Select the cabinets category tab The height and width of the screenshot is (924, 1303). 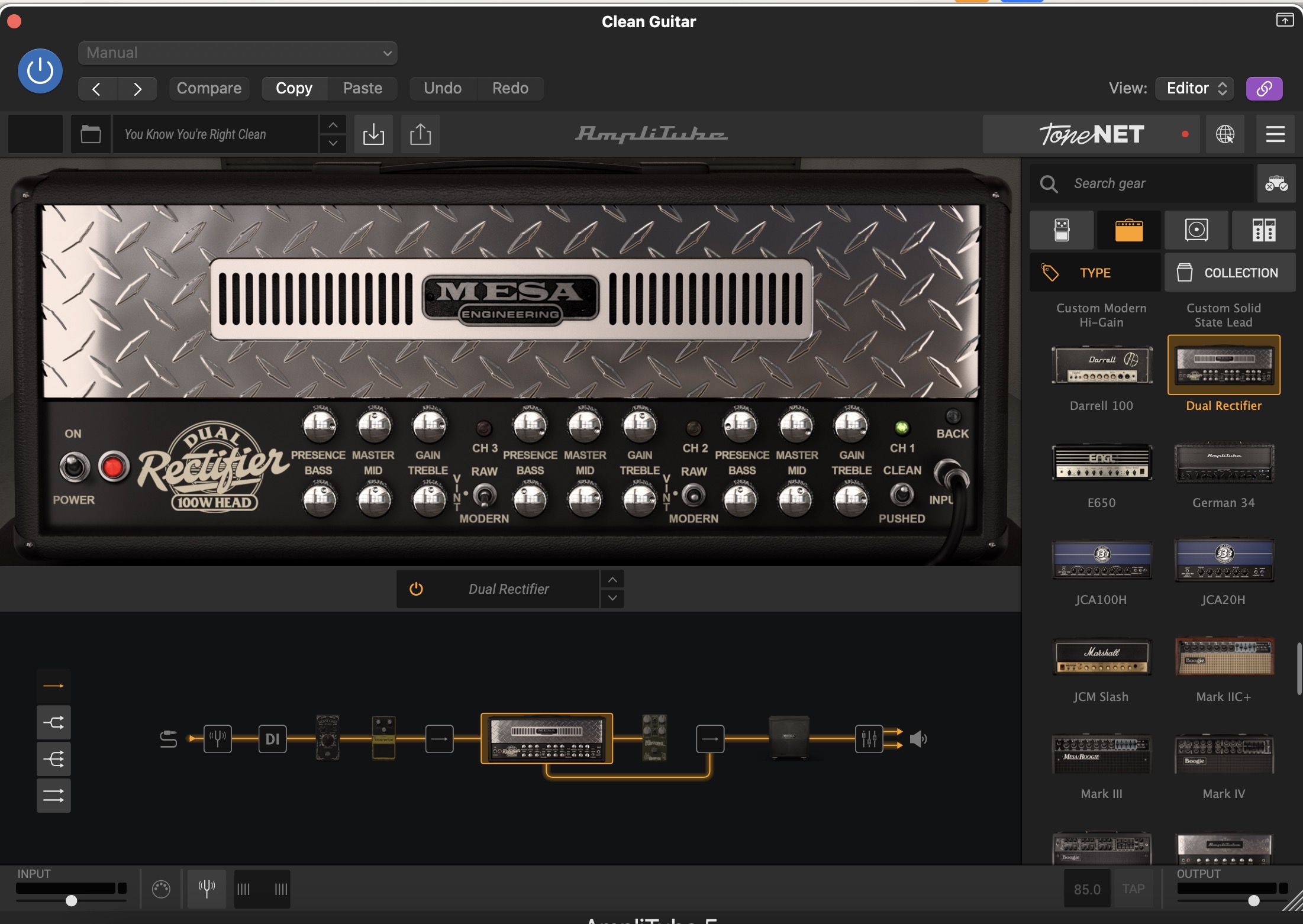click(x=1196, y=230)
